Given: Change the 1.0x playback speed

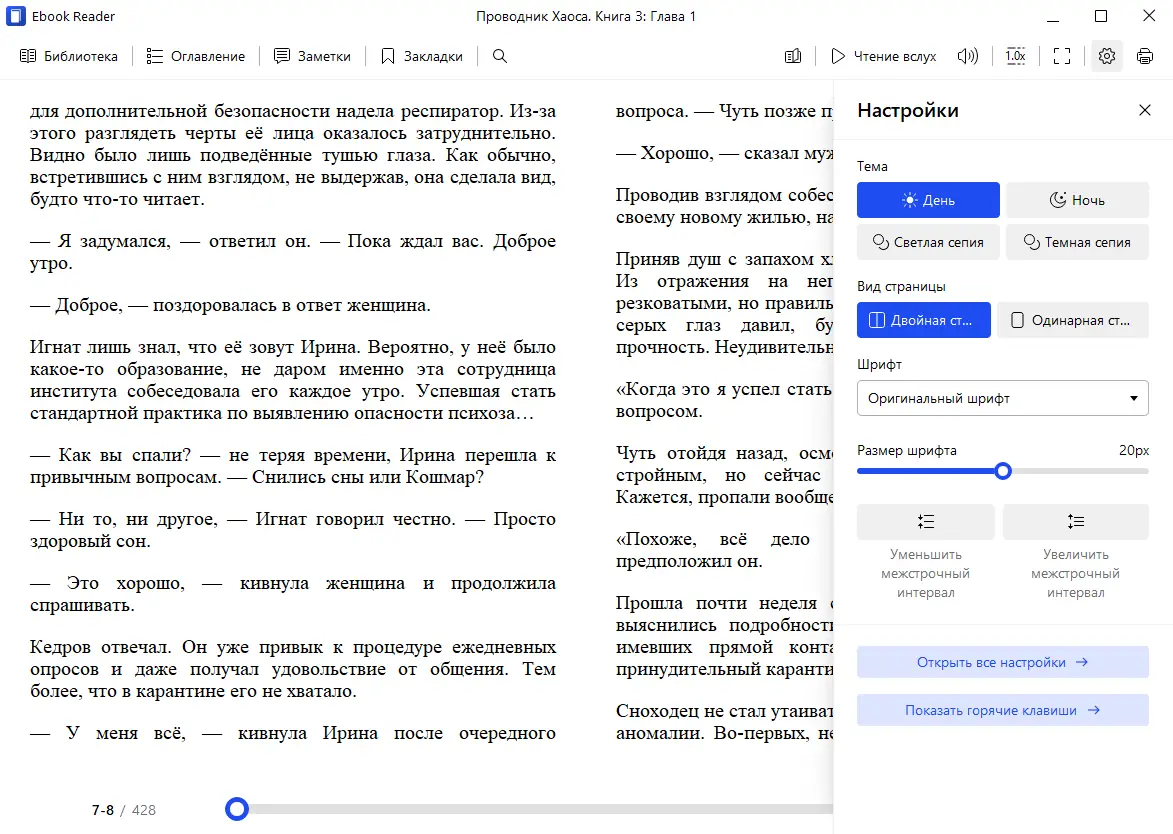Looking at the screenshot, I should click(x=1015, y=56).
